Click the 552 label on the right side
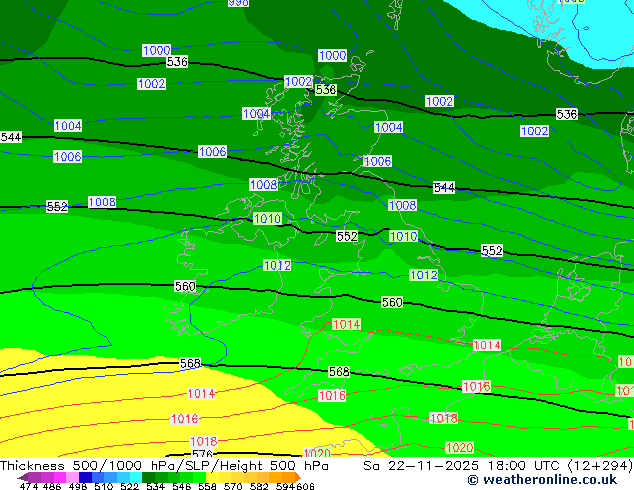The image size is (634, 490). [x=492, y=251]
